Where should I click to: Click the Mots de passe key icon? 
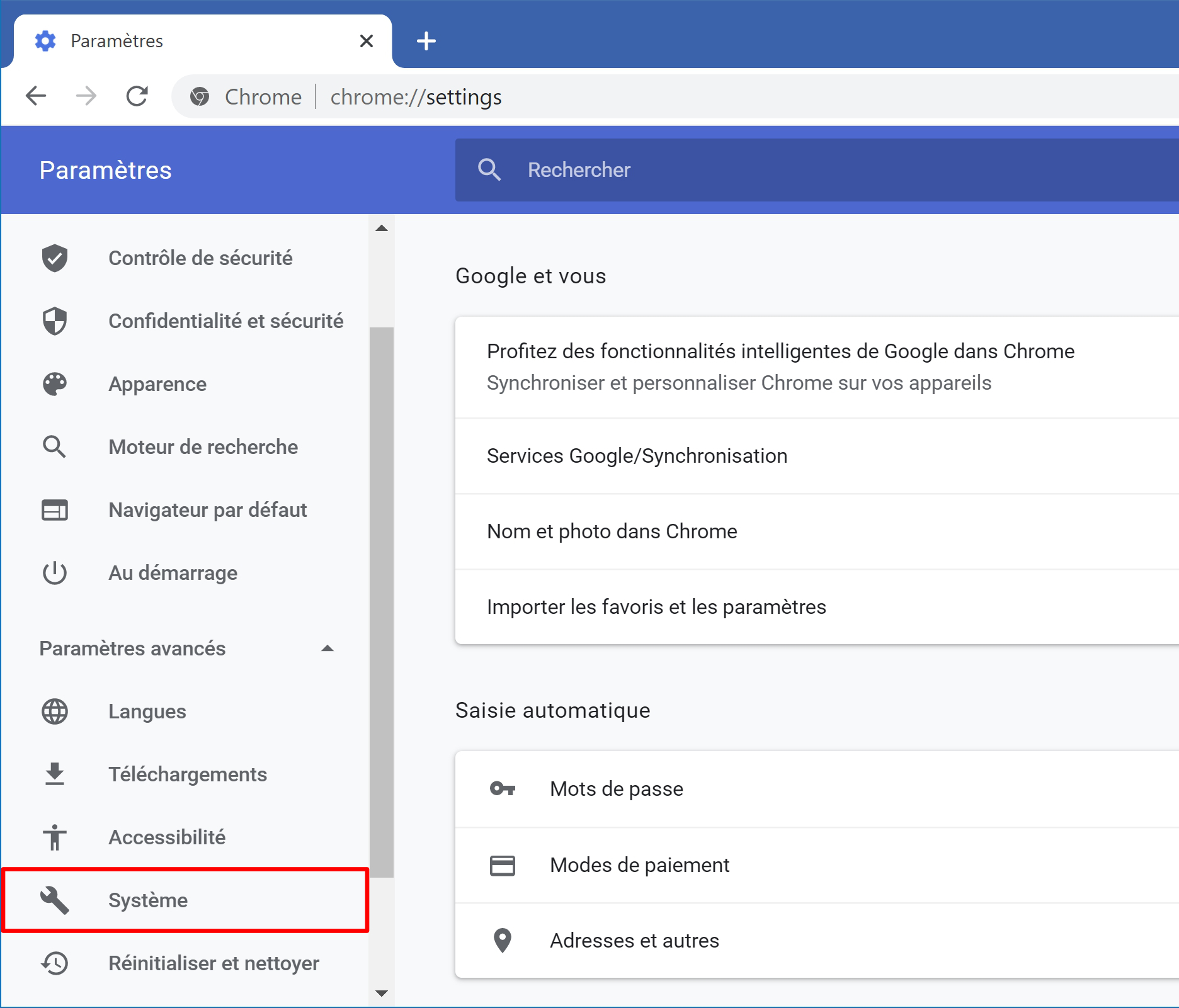pyautogui.click(x=503, y=788)
